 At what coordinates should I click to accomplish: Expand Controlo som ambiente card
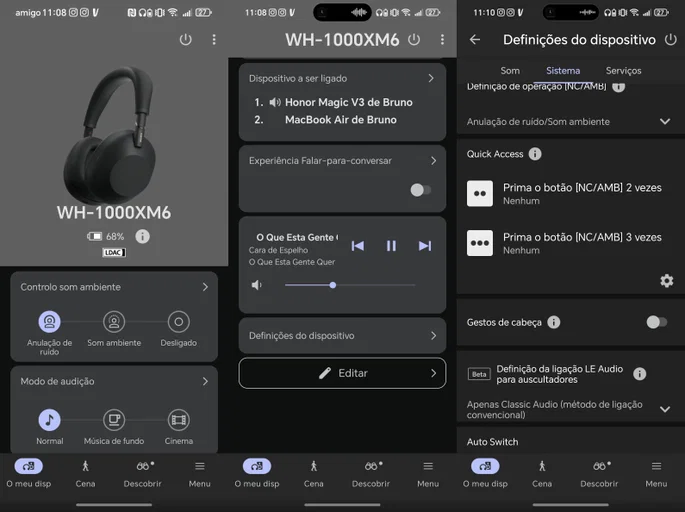(x=205, y=287)
